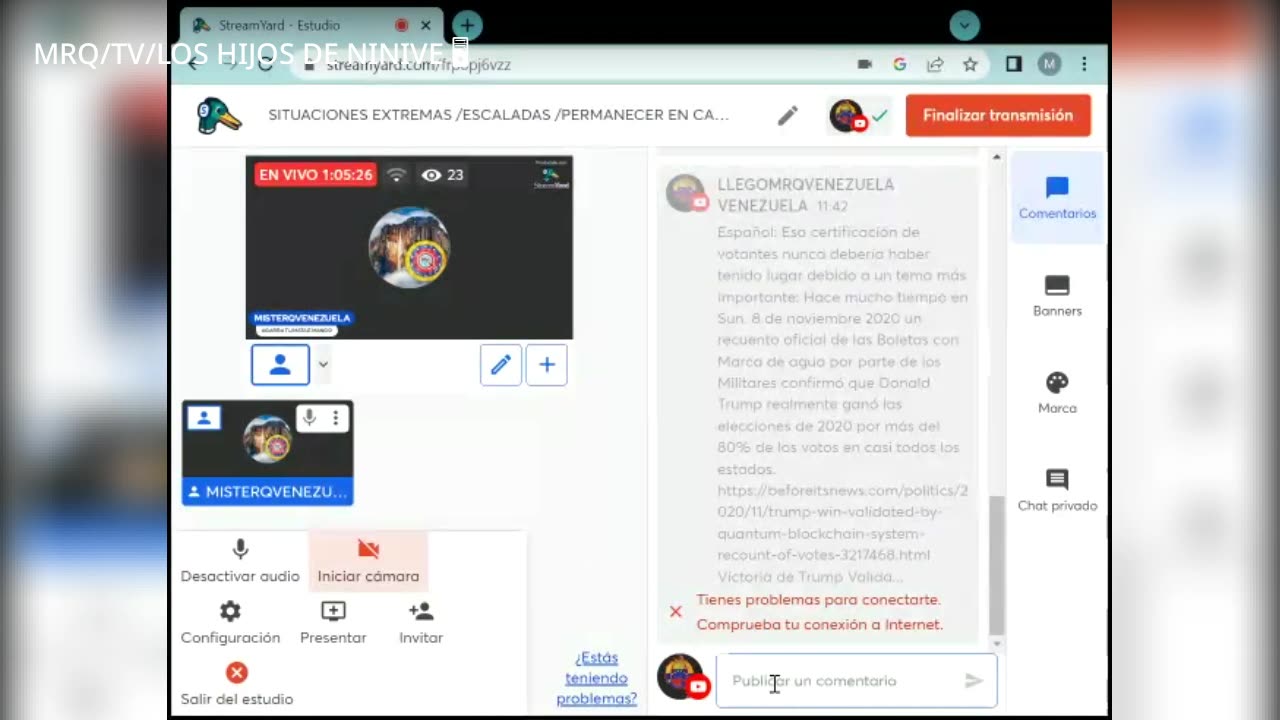Click the connection signal wifi icon

pos(396,175)
